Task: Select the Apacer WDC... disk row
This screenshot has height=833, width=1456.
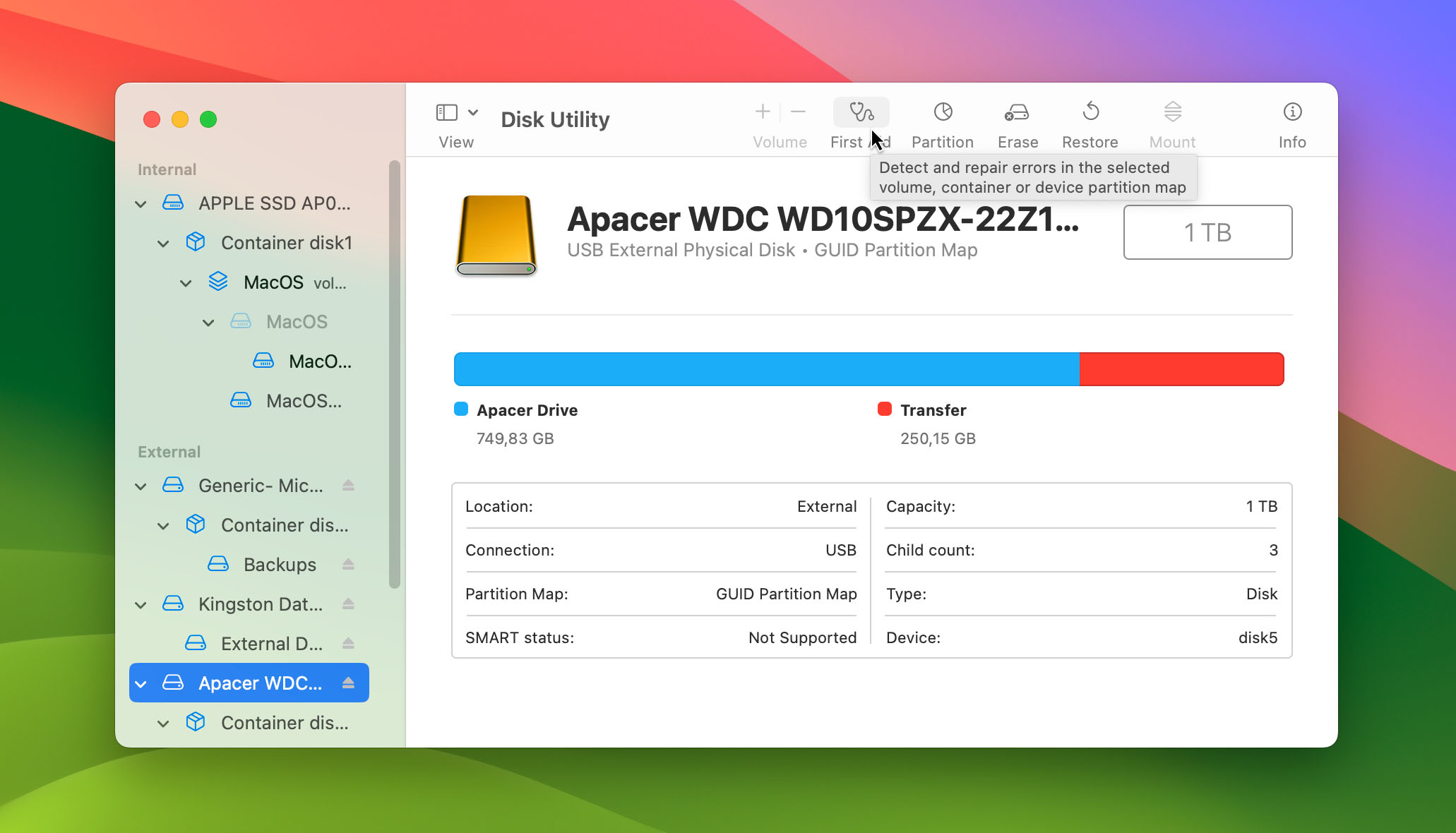Action: point(249,683)
